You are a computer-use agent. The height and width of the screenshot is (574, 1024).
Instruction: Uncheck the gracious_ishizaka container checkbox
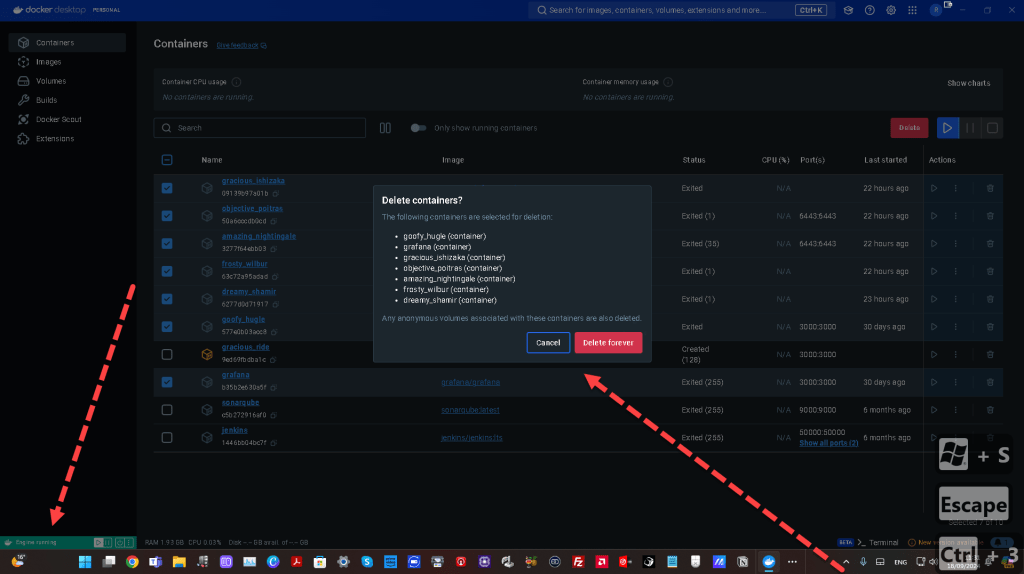coord(167,188)
